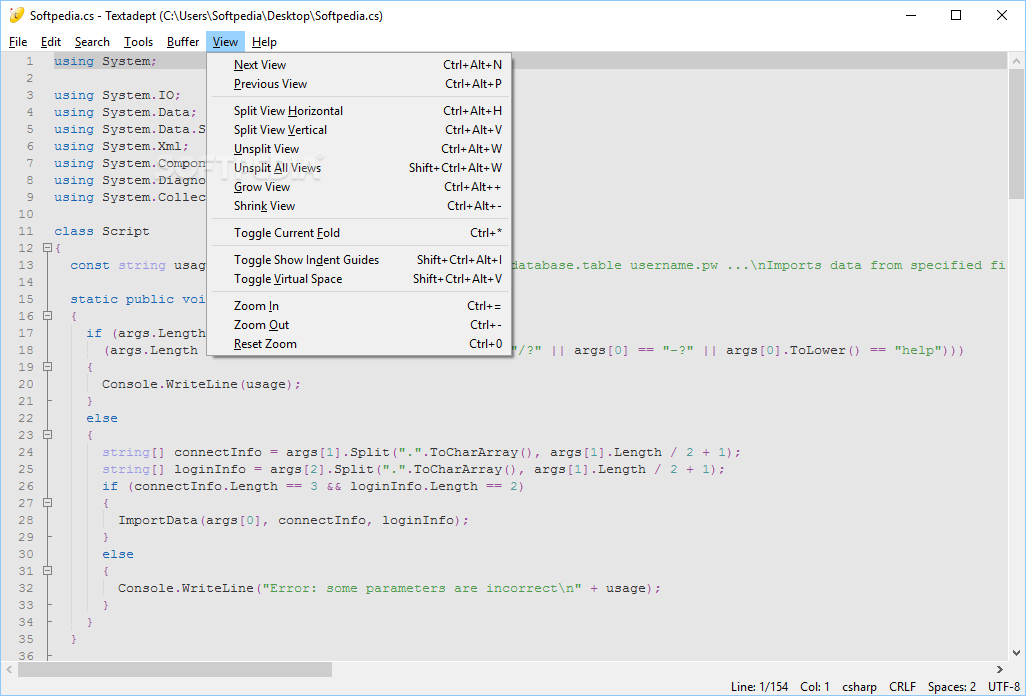Open the Search menu
1026x696 pixels.
pos(92,42)
